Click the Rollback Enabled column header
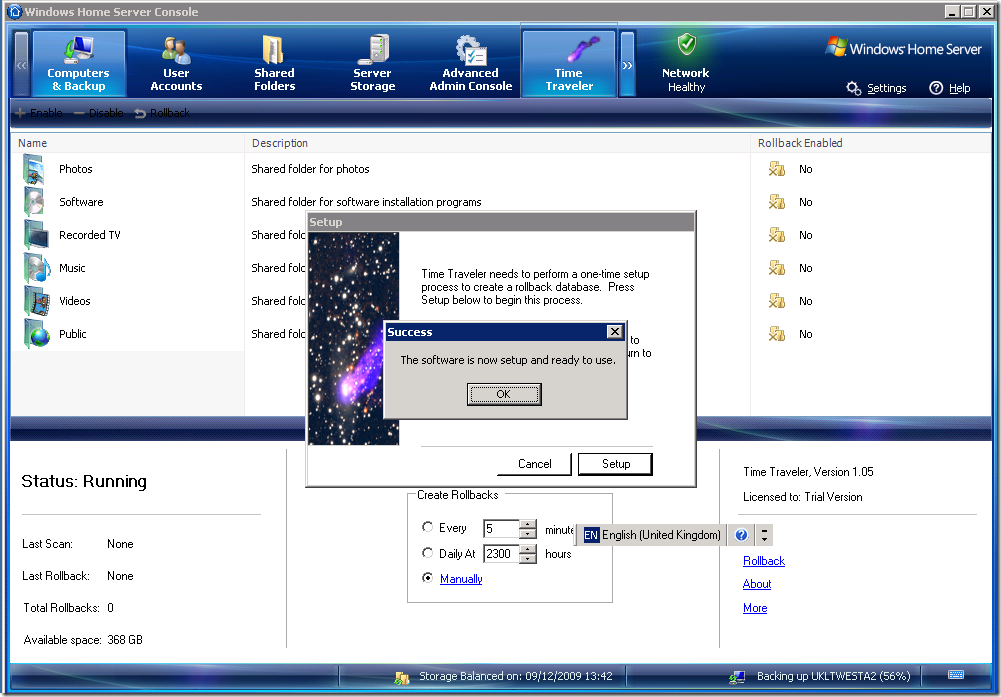The width and height of the screenshot is (1001, 697). click(871, 143)
